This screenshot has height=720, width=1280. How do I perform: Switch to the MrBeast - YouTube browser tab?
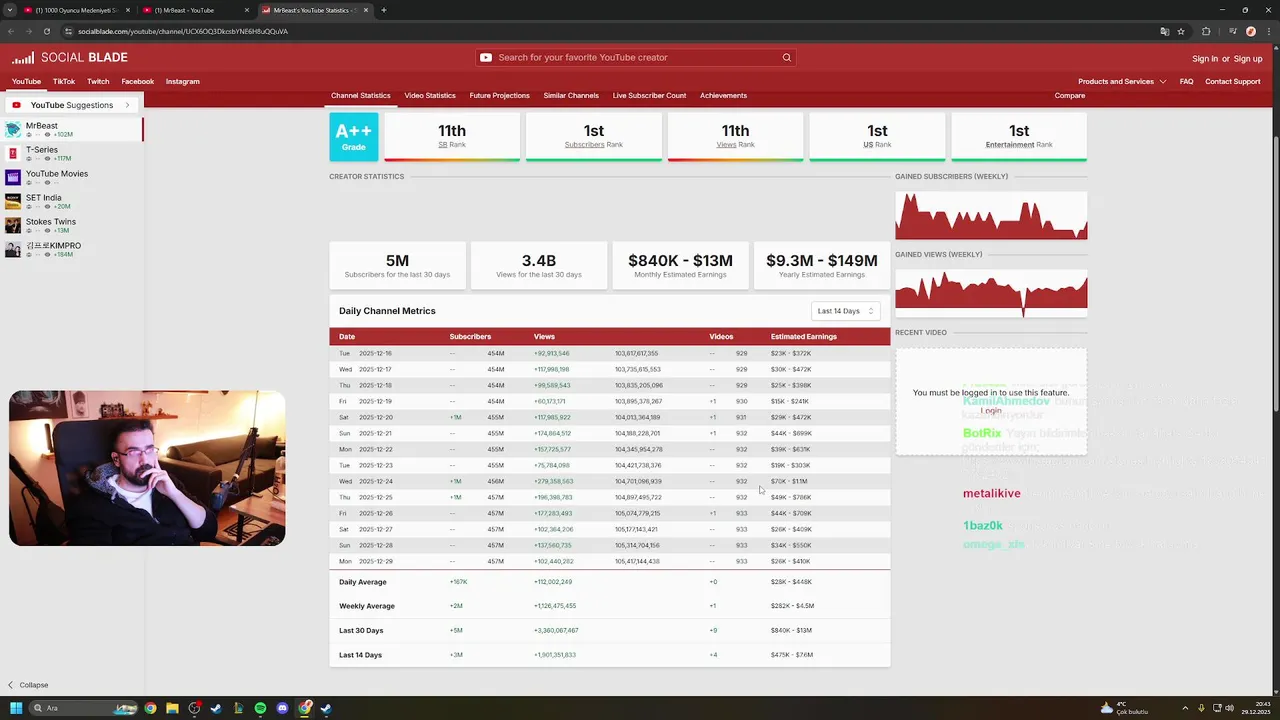tap(194, 10)
